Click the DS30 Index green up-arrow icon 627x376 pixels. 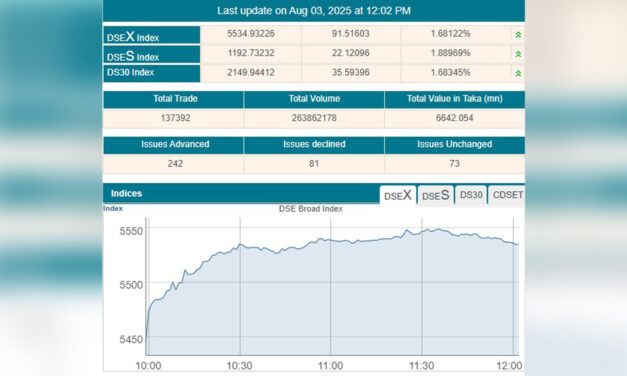[x=518, y=73]
